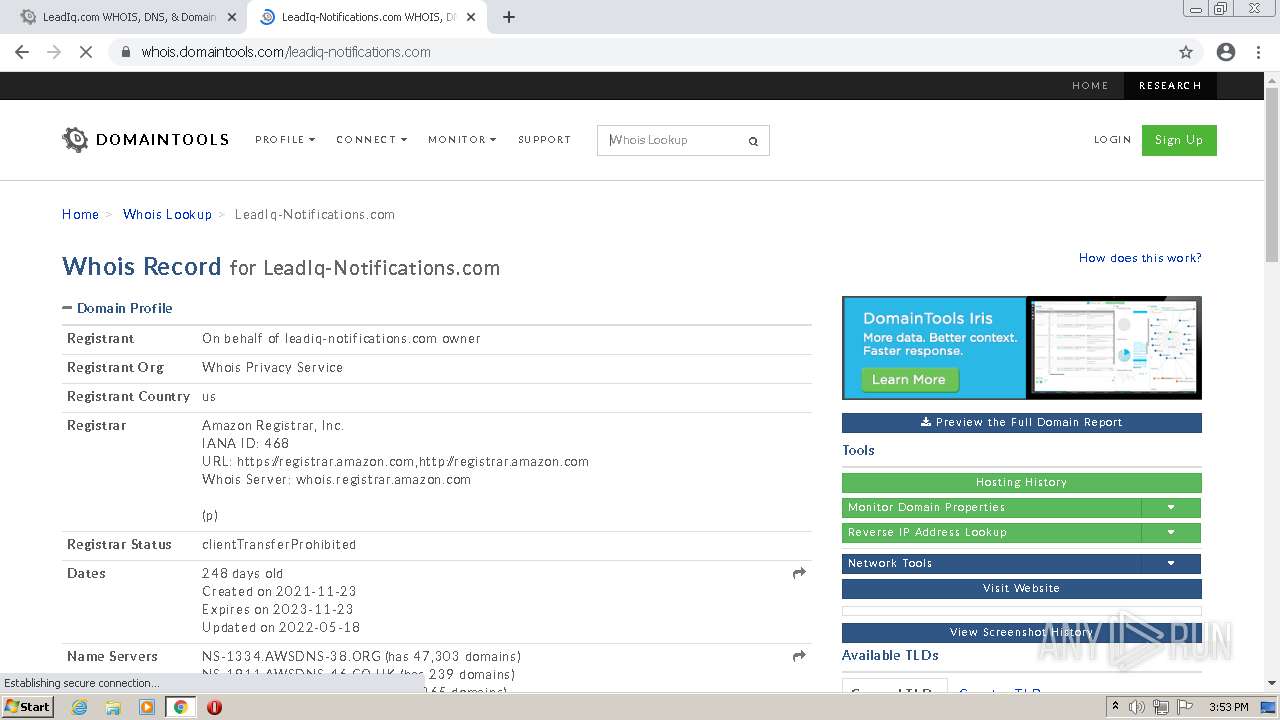Go to HOME in the top bar
This screenshot has width=1280, height=720.
[1090, 86]
